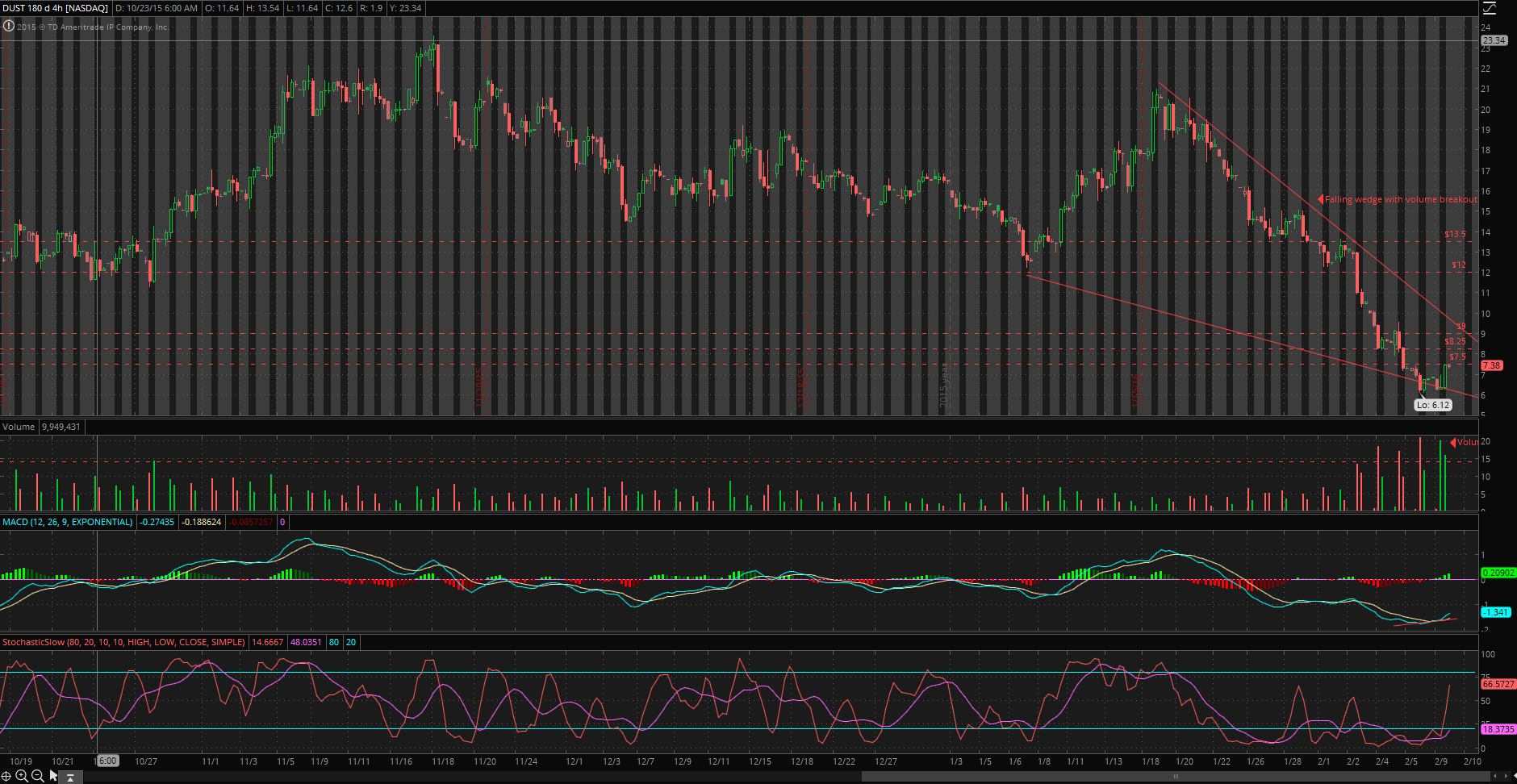Open the chart scale settings icon at top right
This screenshot has height=784, width=1517.
point(1490,7)
